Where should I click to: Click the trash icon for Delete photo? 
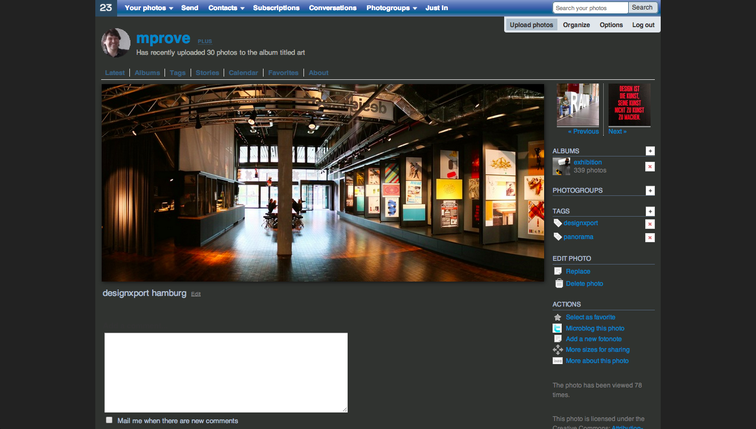pyautogui.click(x=559, y=283)
